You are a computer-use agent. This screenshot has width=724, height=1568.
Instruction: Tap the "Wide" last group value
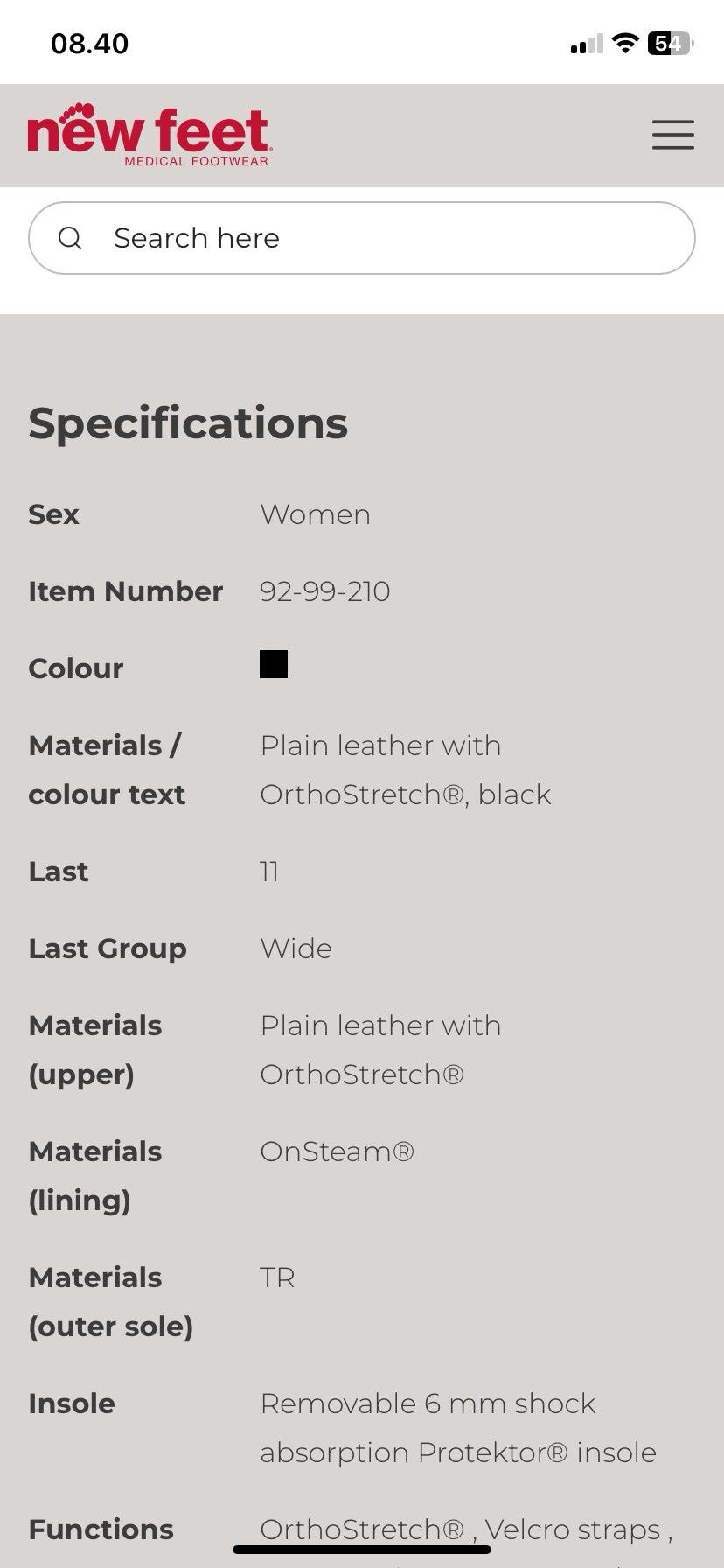296,948
